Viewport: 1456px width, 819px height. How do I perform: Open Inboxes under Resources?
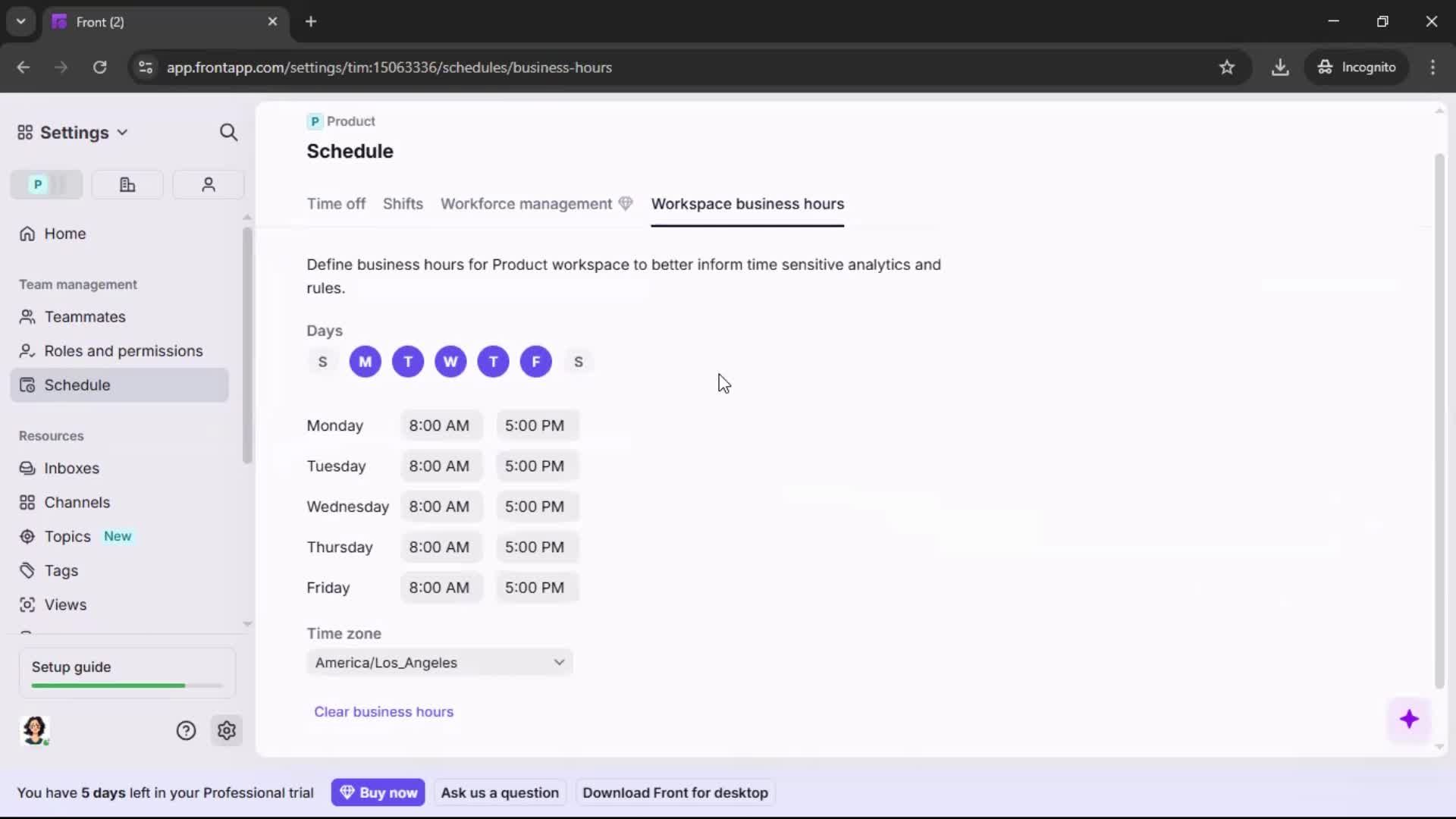(71, 468)
